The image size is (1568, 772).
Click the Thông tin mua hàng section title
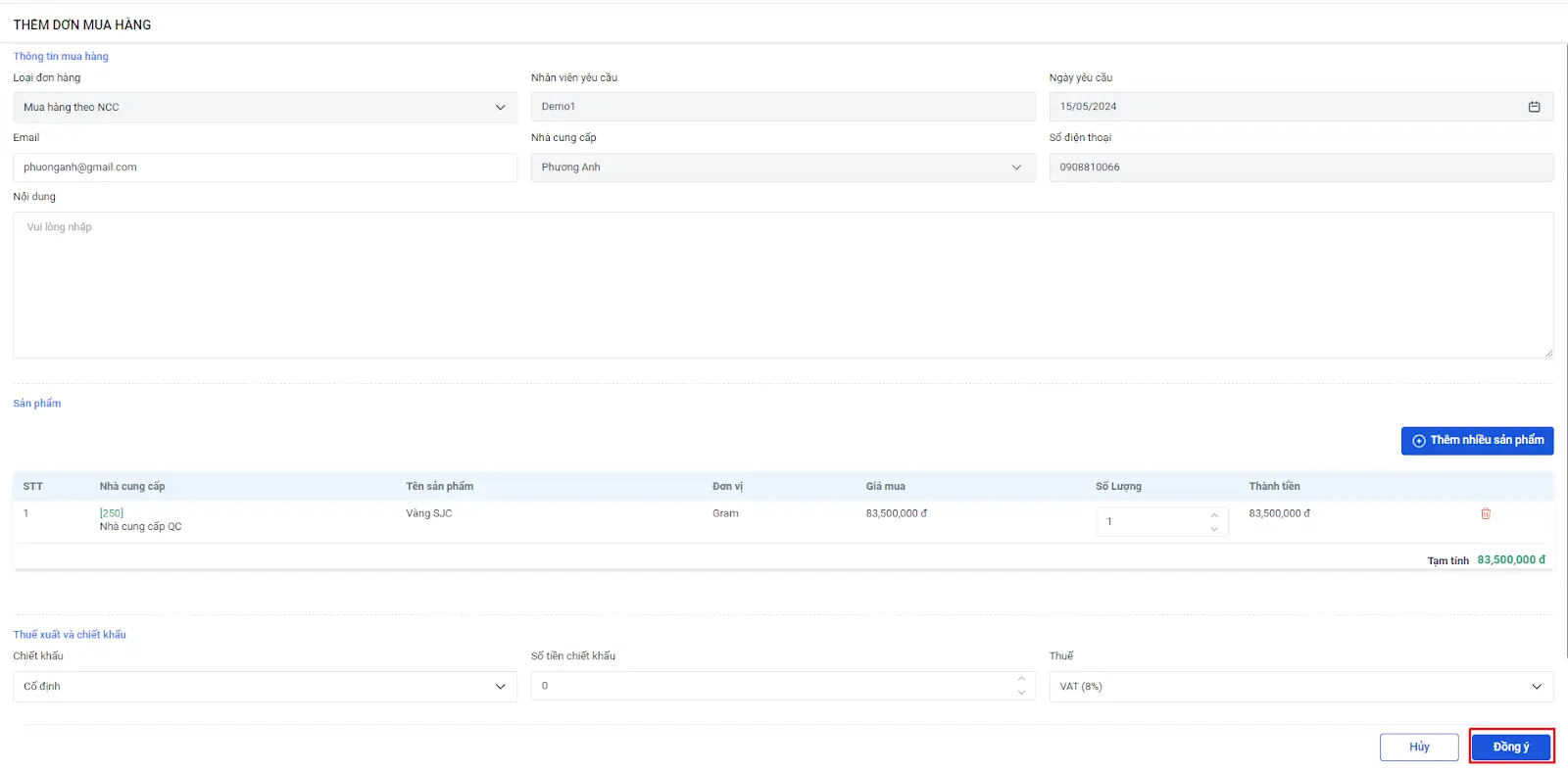point(61,57)
